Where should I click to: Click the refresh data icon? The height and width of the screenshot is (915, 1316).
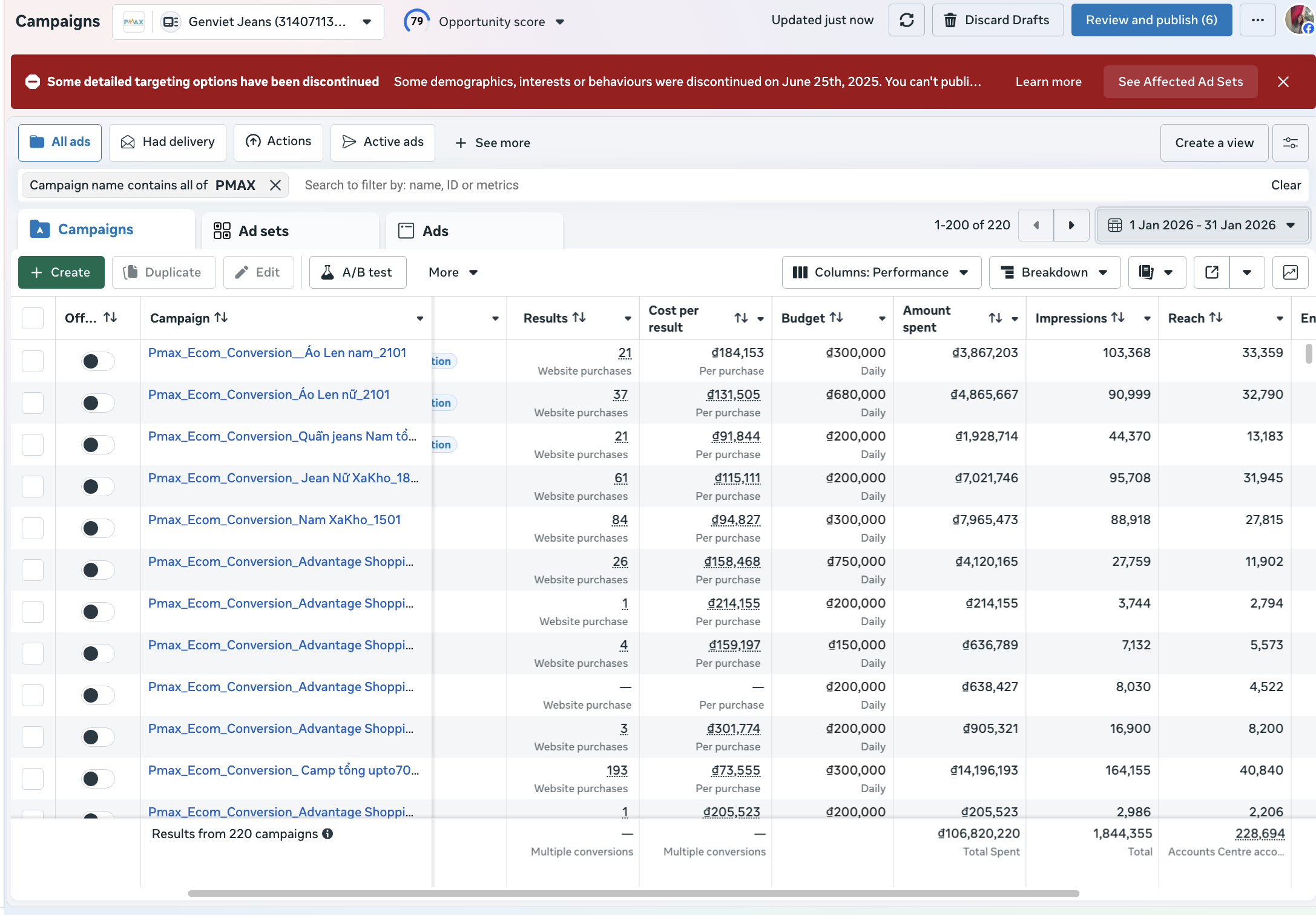[906, 21]
